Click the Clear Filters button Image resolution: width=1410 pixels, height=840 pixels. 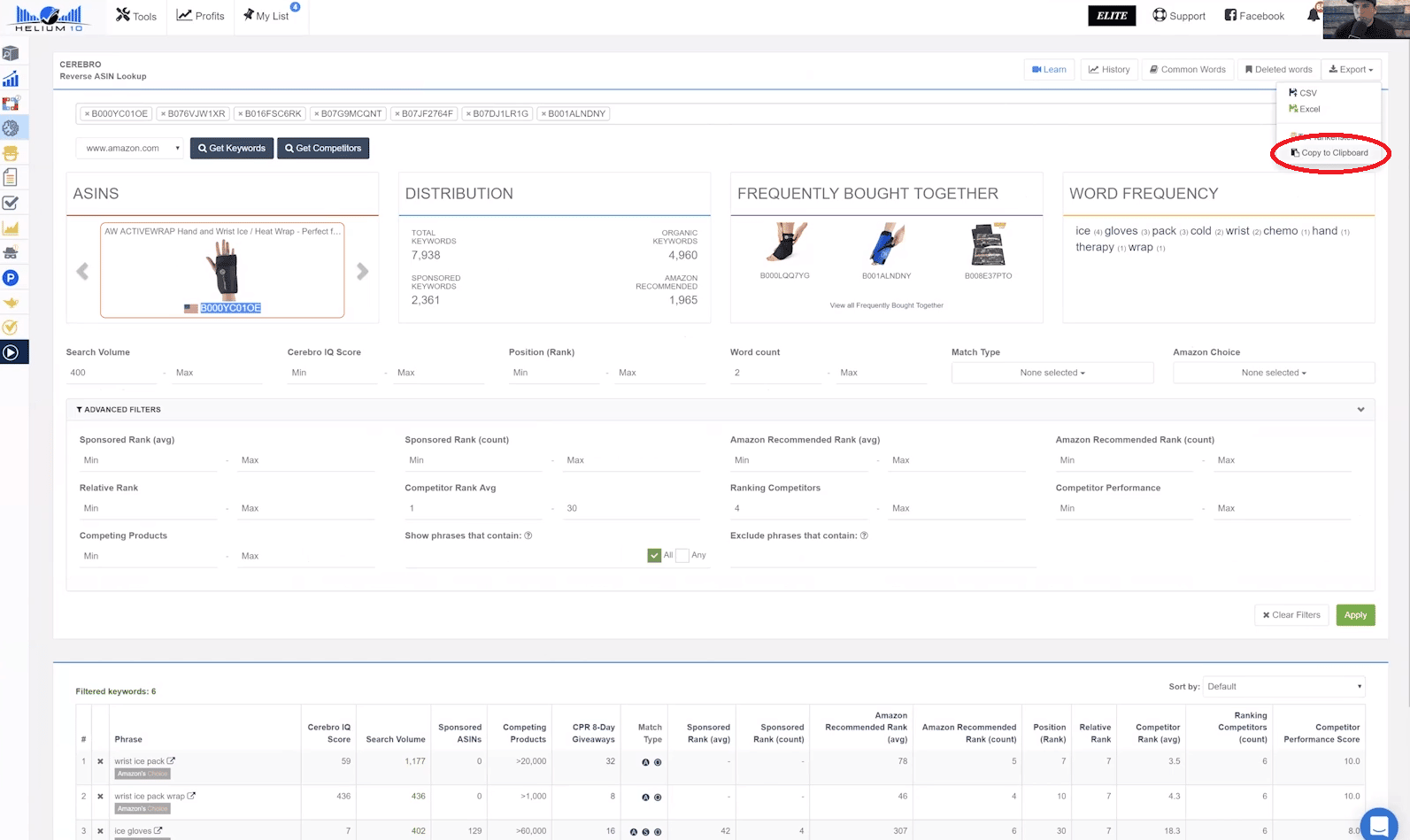pos(1291,615)
